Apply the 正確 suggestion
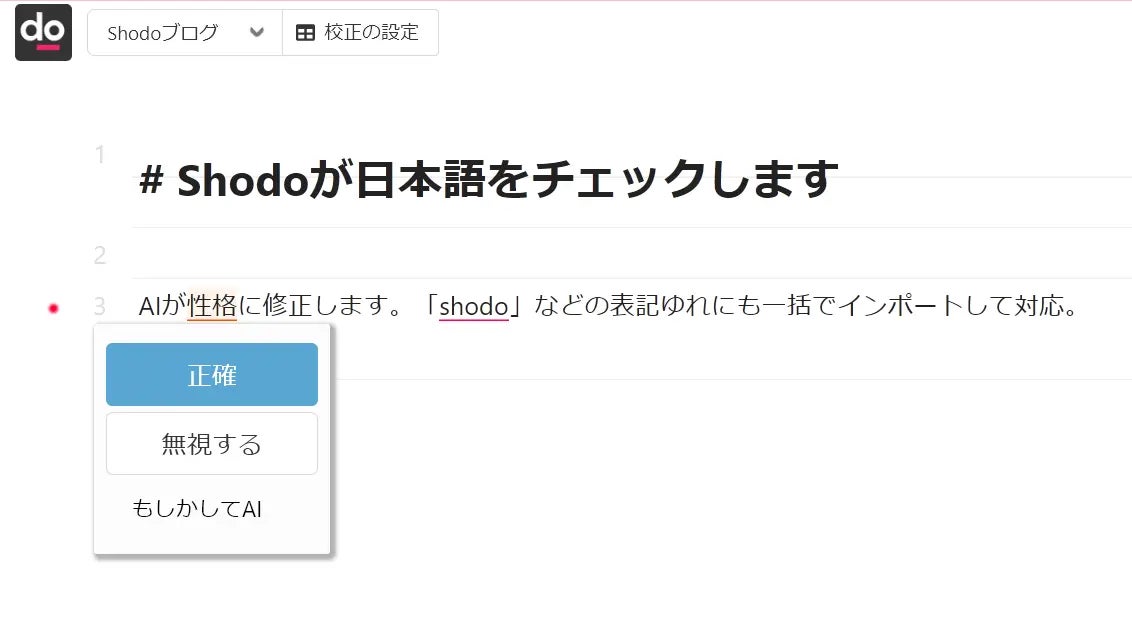The image size is (1132, 621). pyautogui.click(x=212, y=374)
